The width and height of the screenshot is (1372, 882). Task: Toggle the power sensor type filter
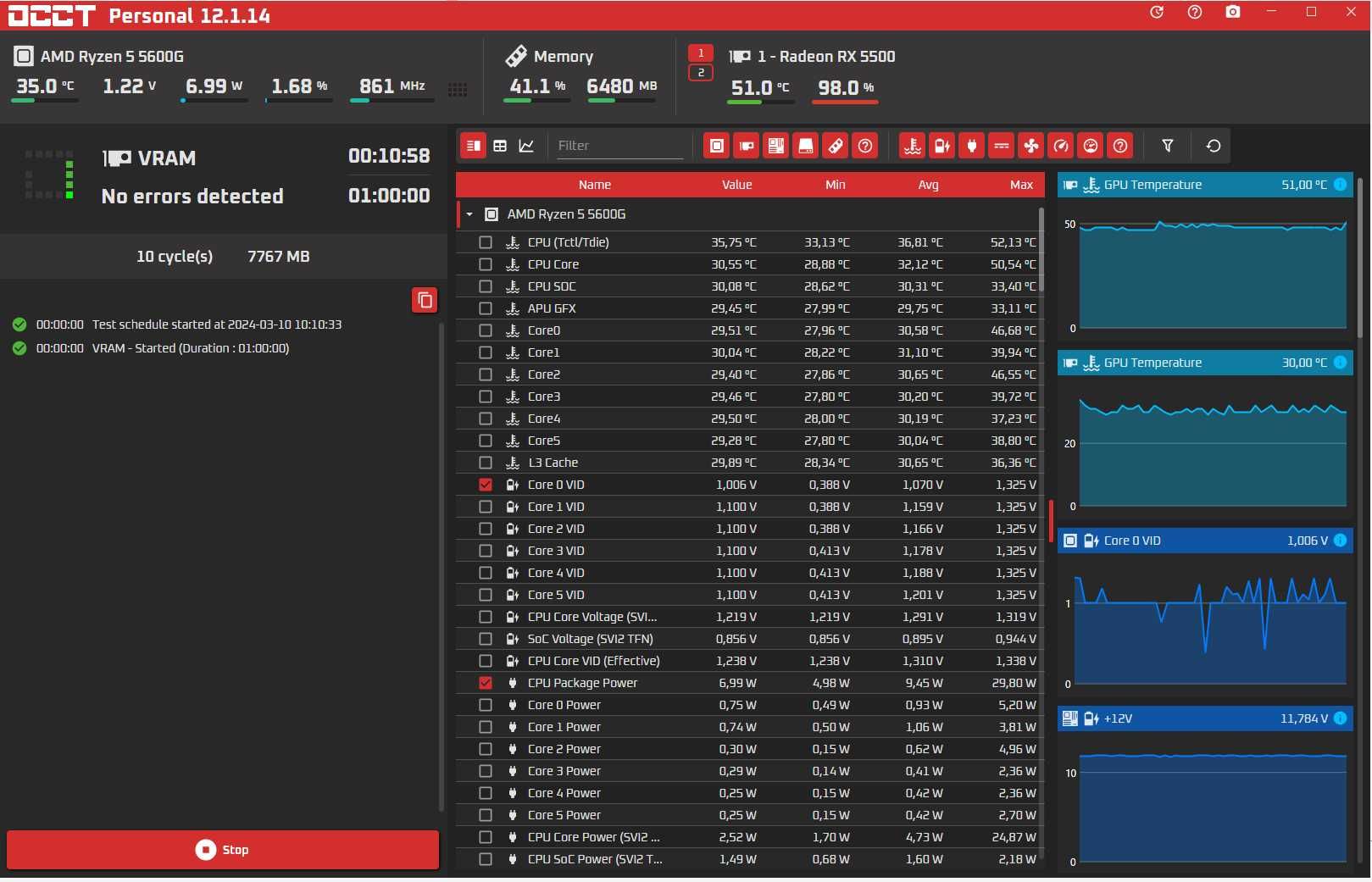(972, 146)
